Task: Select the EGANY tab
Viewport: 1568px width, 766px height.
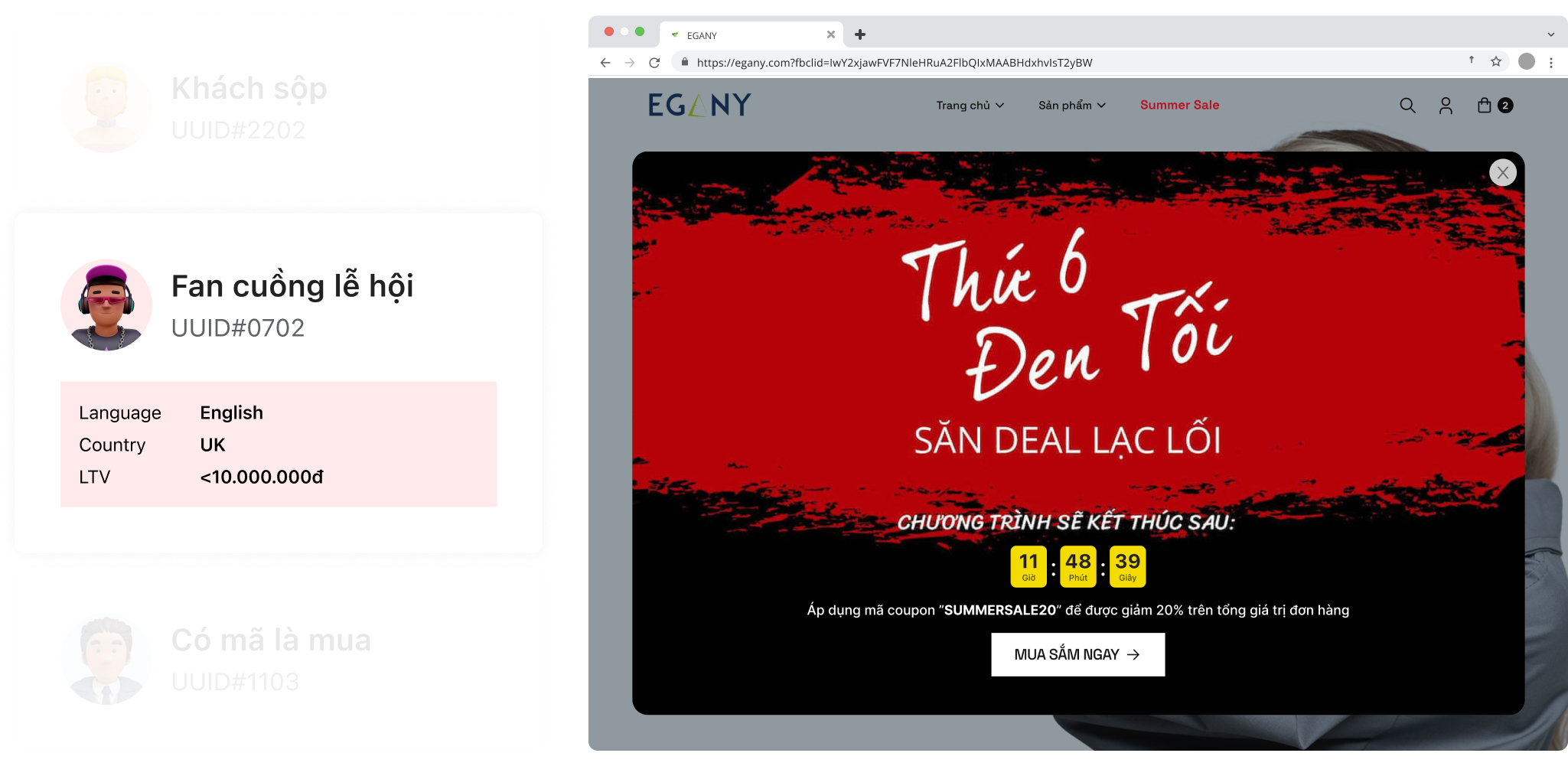Action: point(750,35)
